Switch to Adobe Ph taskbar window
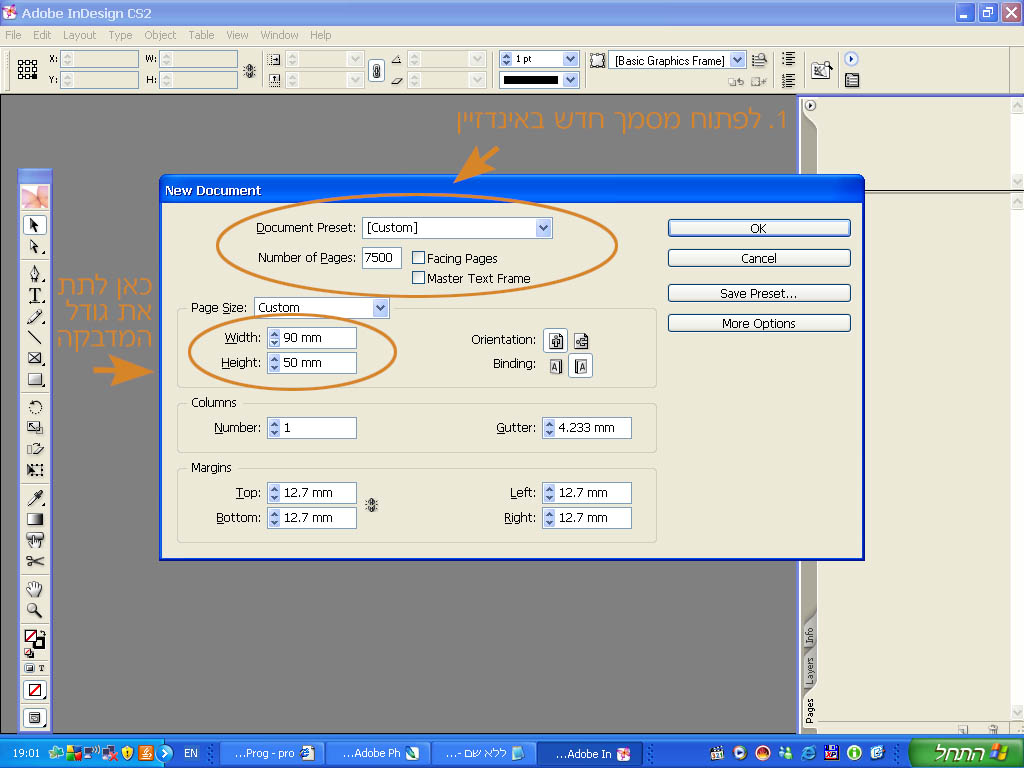1024x768 pixels. pyautogui.click(x=378, y=753)
